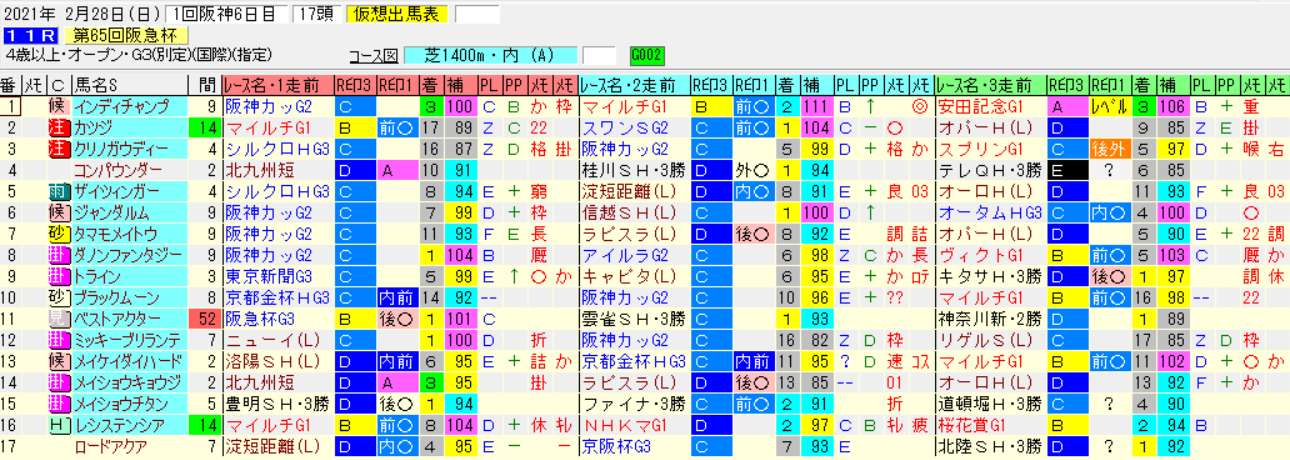The width and height of the screenshot is (1290, 460).
Task: Click the レース名・1走前 column header
Action: 277,84
